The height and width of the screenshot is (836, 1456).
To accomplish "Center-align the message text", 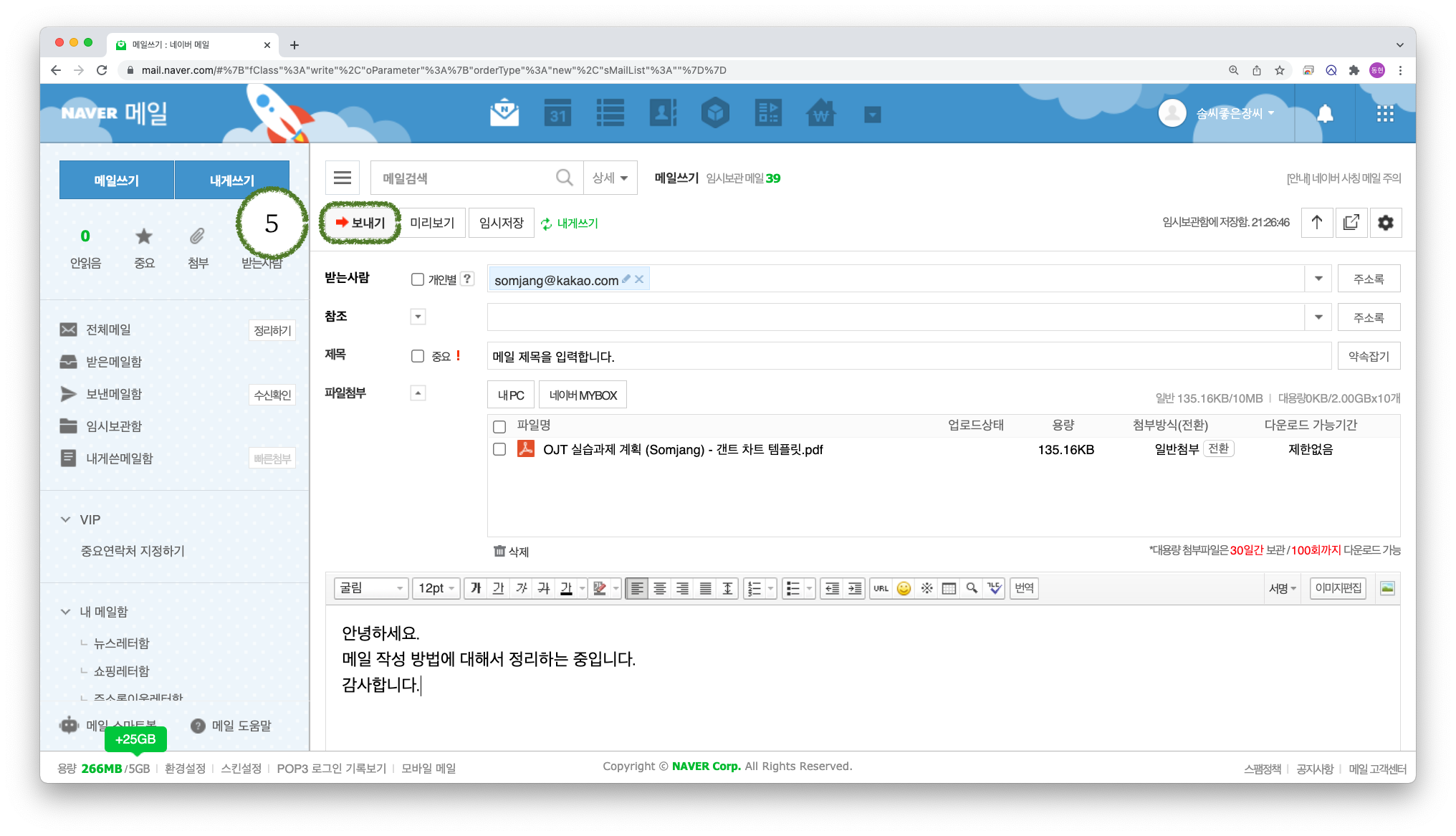I will [x=659, y=588].
